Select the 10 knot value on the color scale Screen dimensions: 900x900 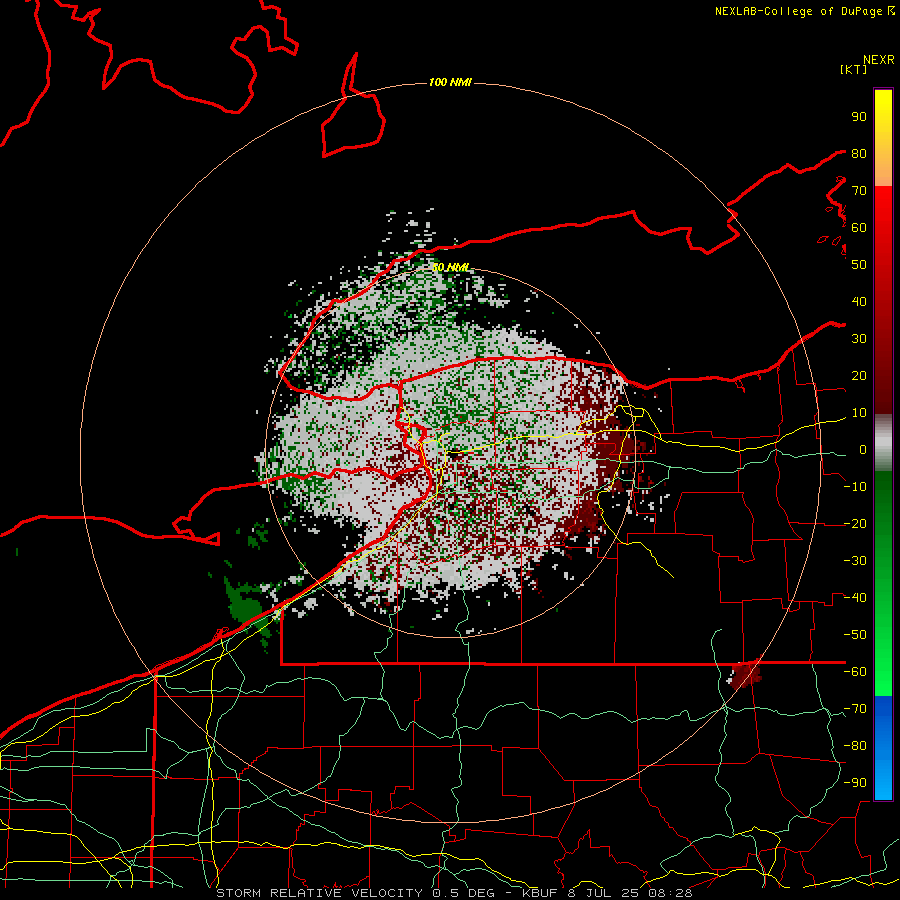point(859,413)
